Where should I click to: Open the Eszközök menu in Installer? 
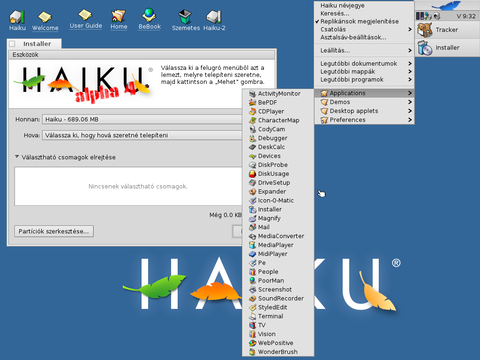pyautogui.click(x=25, y=55)
